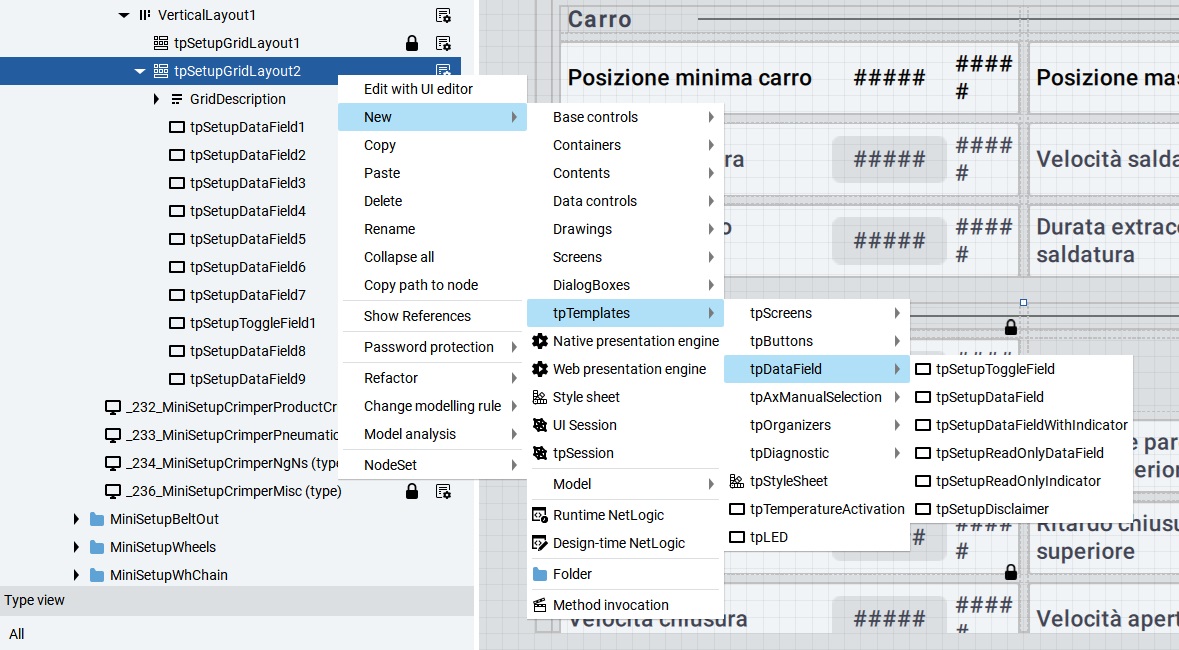Open the Base controls submenu
This screenshot has height=650, width=1179.
595,117
